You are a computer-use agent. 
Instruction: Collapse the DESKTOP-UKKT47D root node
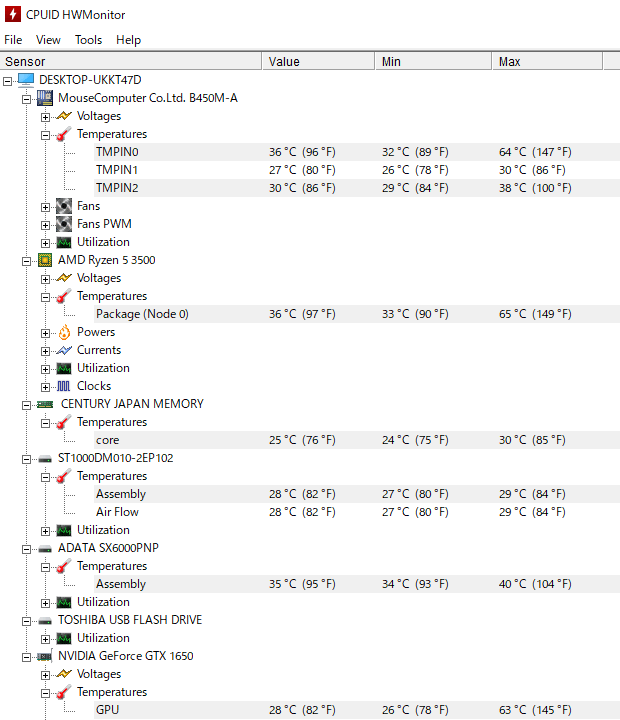(x=7, y=81)
